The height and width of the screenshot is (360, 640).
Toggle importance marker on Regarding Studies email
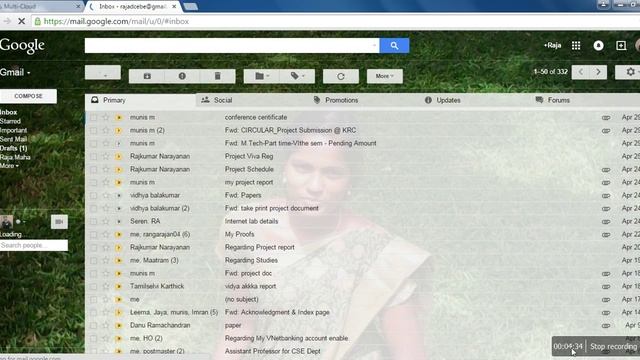119,260
